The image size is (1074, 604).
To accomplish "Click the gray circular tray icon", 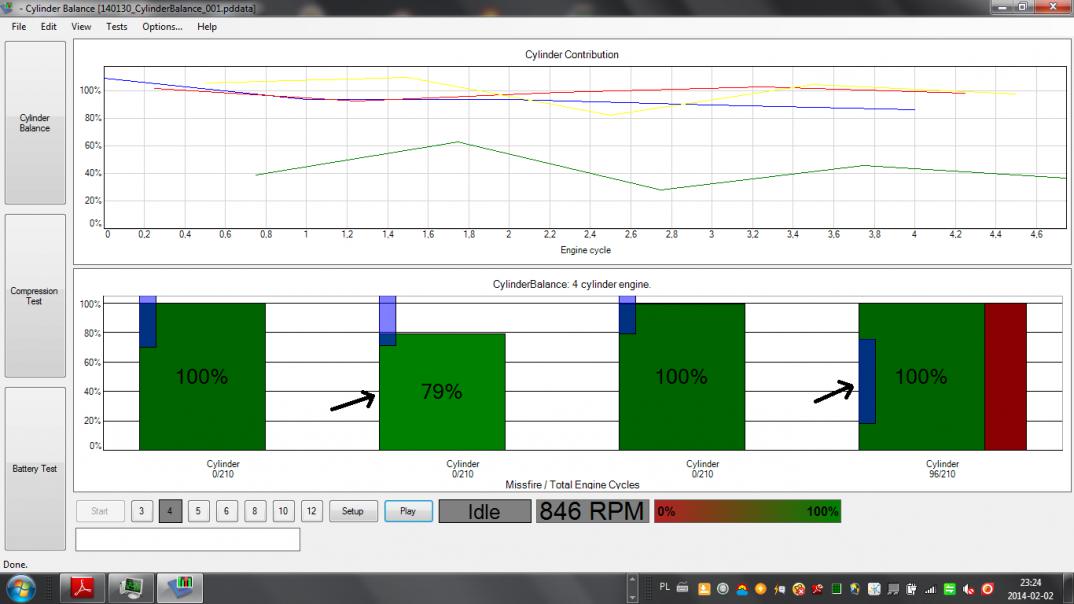I will click(x=723, y=589).
